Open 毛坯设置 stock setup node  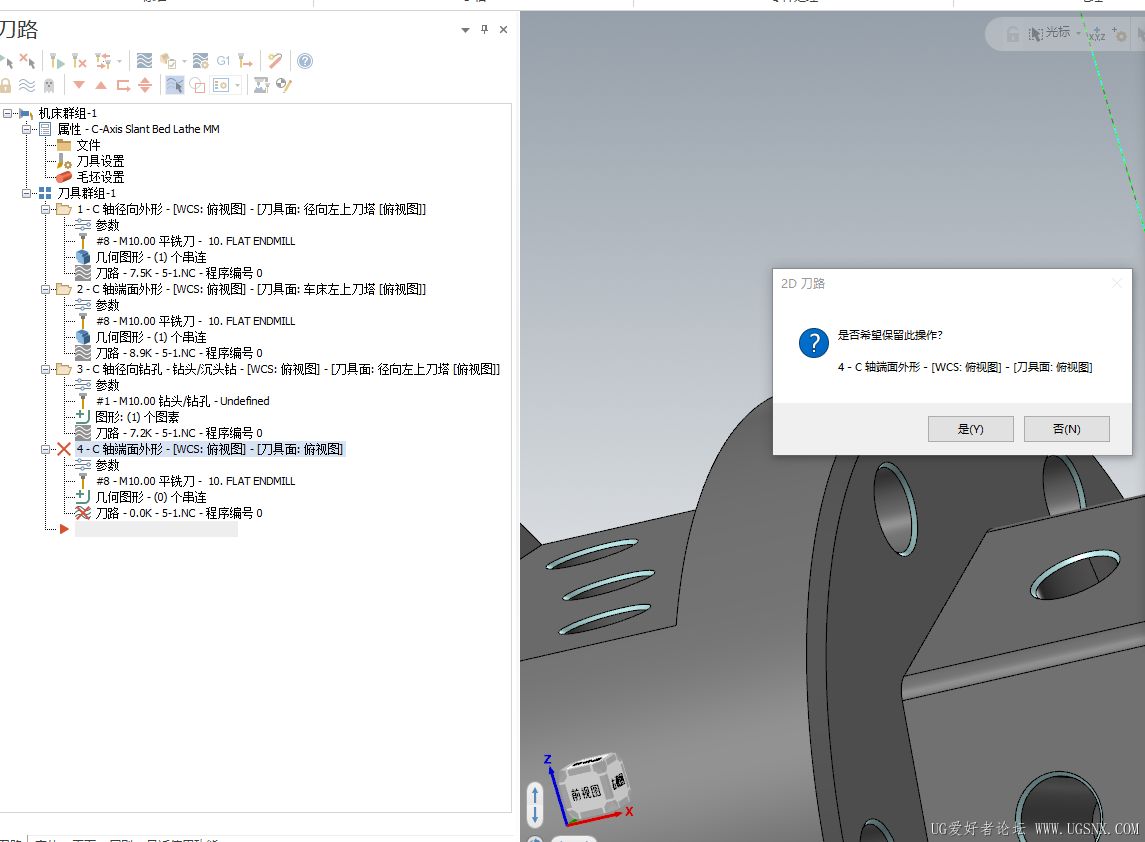tap(100, 177)
